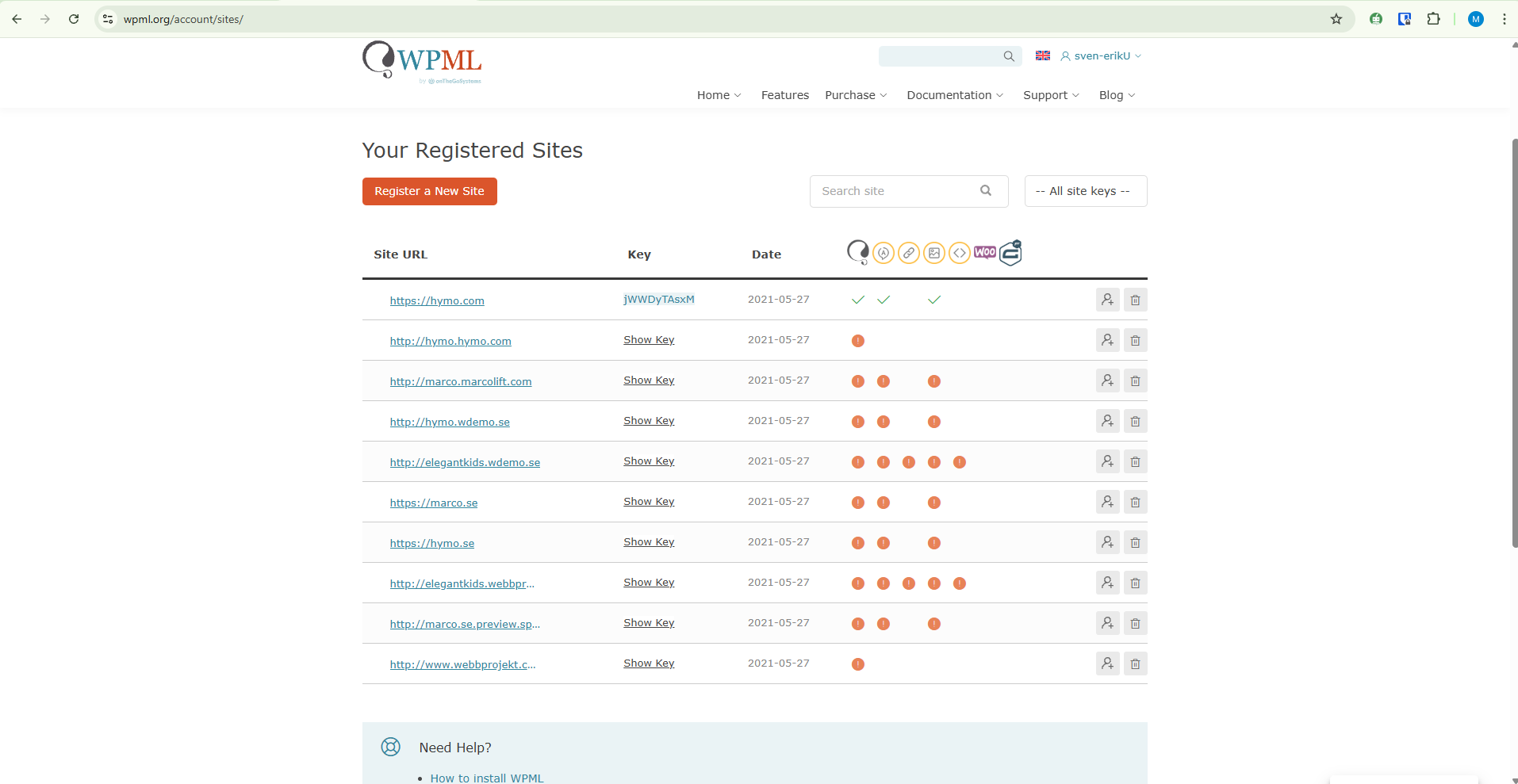Open the https://hymo.com link
Screen dimensions: 1518x784
click(437, 300)
